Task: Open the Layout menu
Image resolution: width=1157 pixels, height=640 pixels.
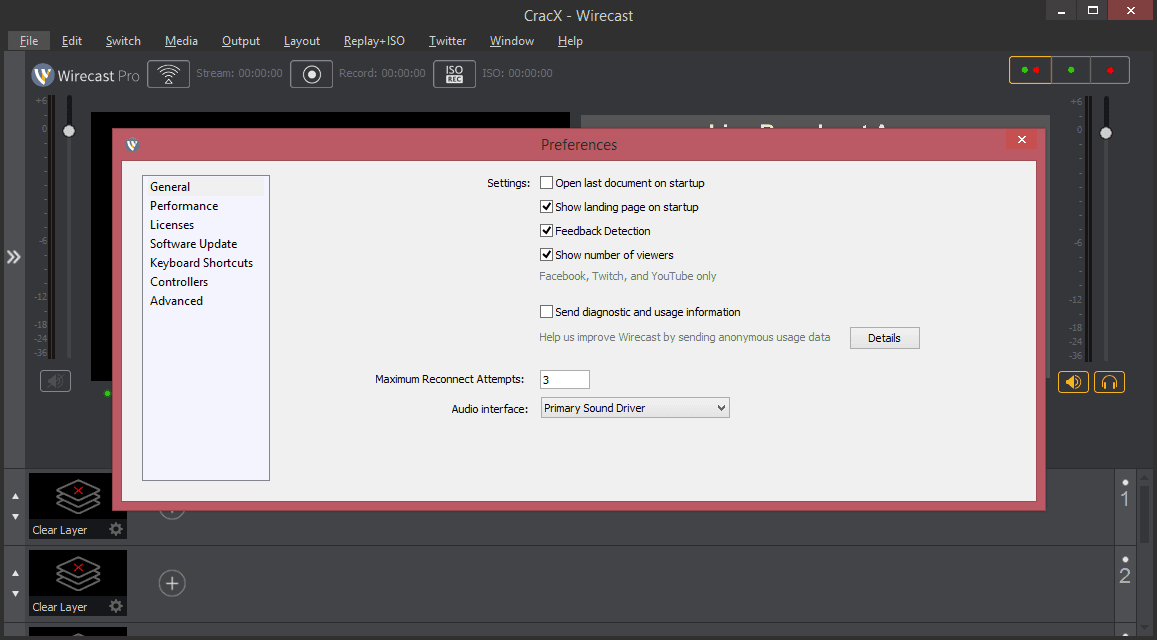Action: [x=302, y=41]
